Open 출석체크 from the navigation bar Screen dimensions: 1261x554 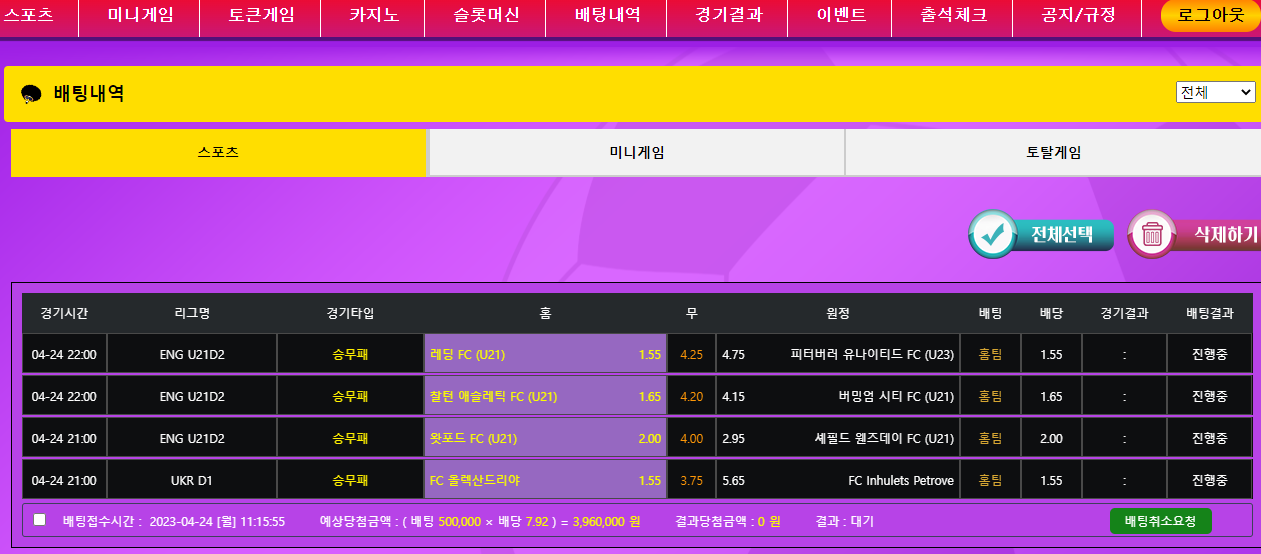click(954, 16)
